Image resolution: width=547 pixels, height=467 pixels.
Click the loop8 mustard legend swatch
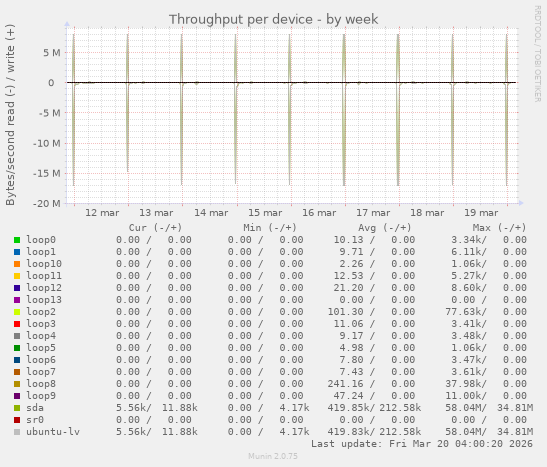(17, 384)
